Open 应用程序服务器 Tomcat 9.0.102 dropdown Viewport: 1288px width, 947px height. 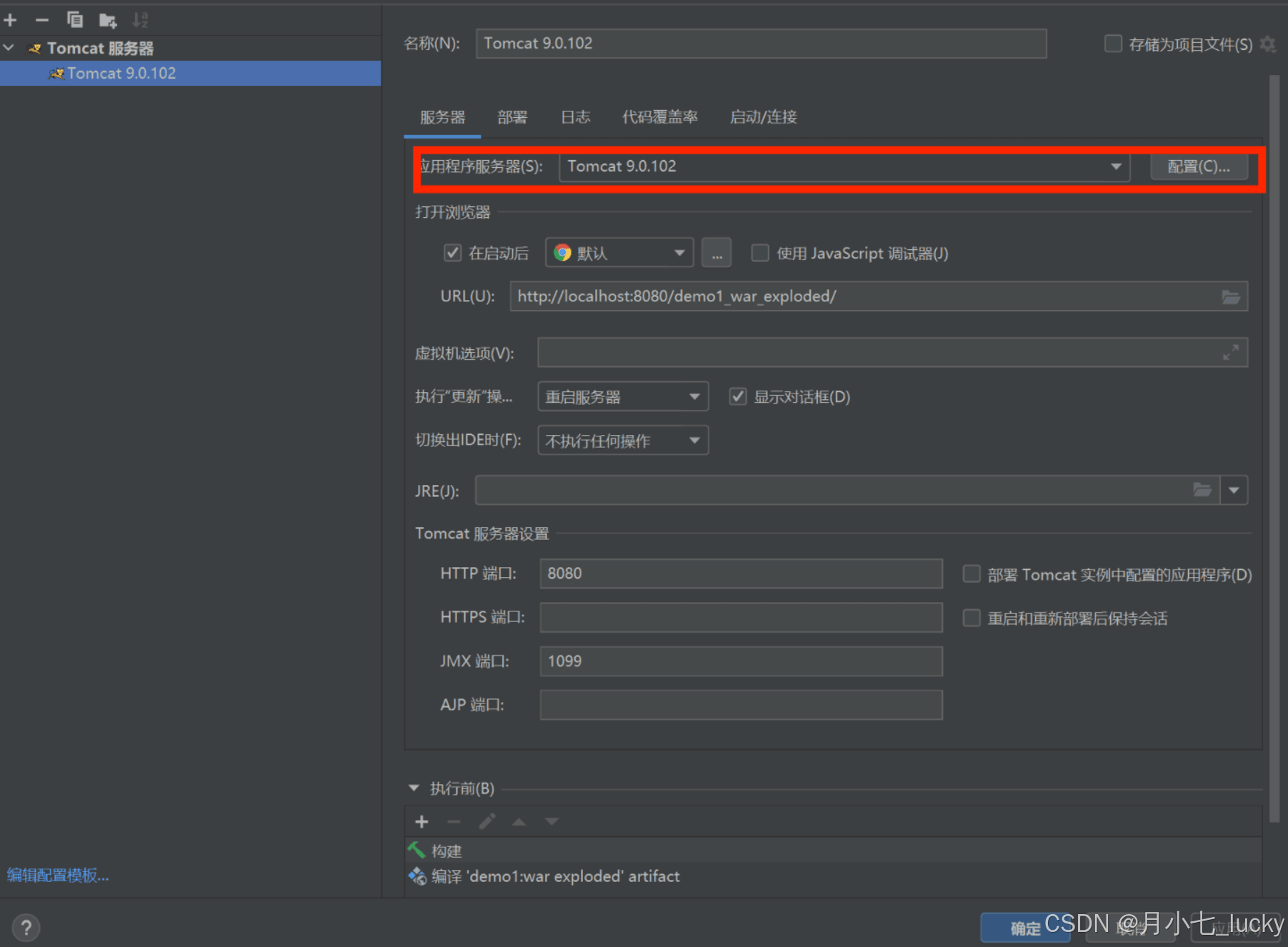[844, 166]
